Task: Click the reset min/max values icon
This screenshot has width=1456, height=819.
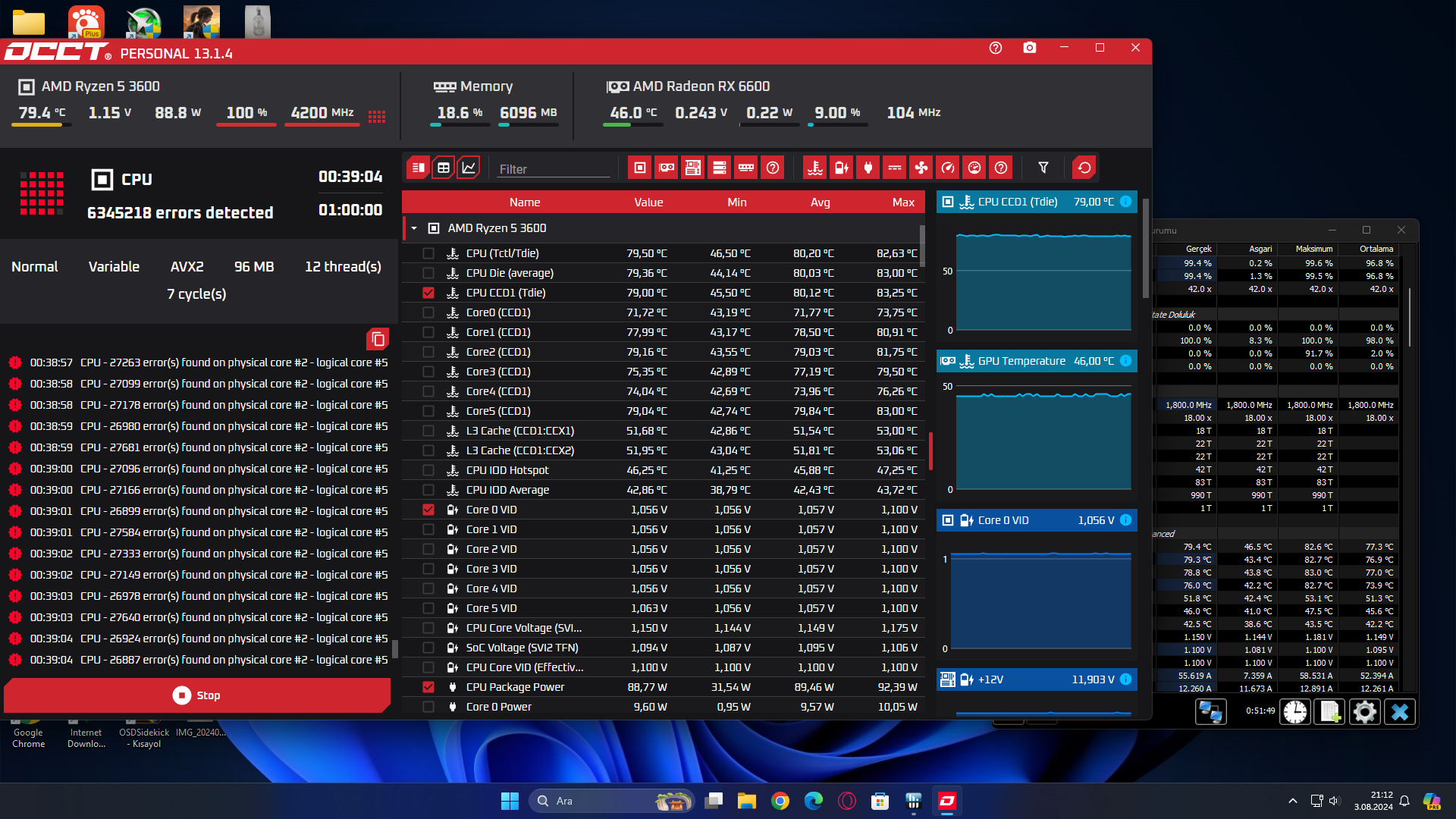Action: click(x=1084, y=168)
